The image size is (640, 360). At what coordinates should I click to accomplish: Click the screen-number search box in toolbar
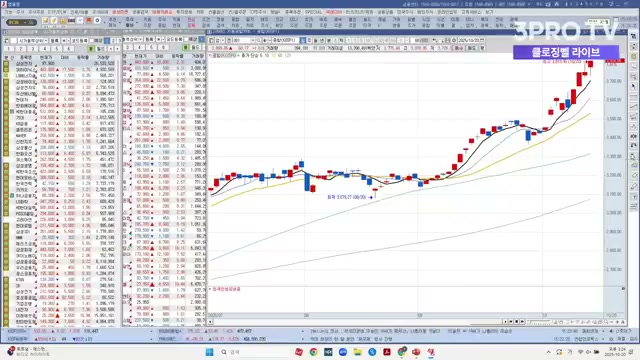pyautogui.click(x=22, y=22)
